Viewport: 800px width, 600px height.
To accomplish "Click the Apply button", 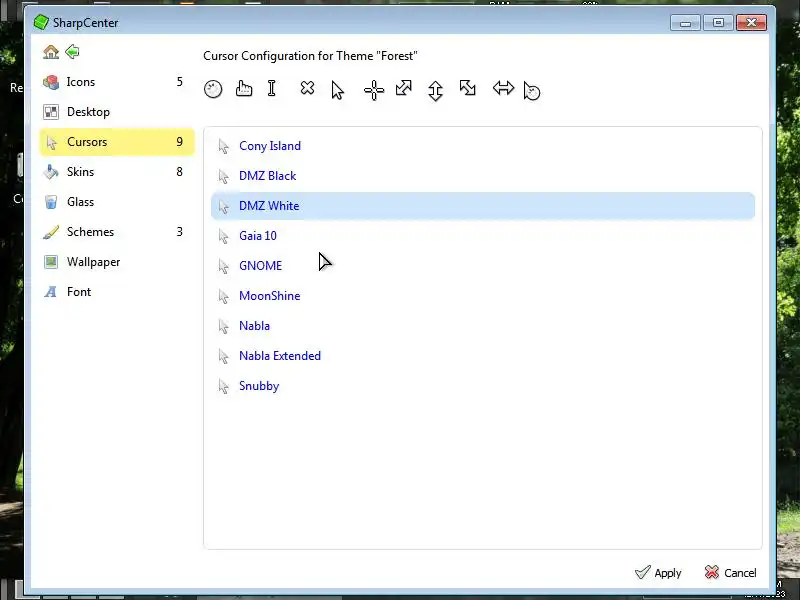I will point(658,572).
